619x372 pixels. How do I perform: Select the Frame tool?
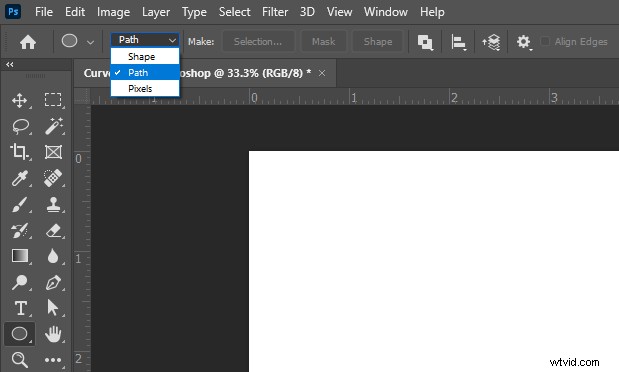53,152
